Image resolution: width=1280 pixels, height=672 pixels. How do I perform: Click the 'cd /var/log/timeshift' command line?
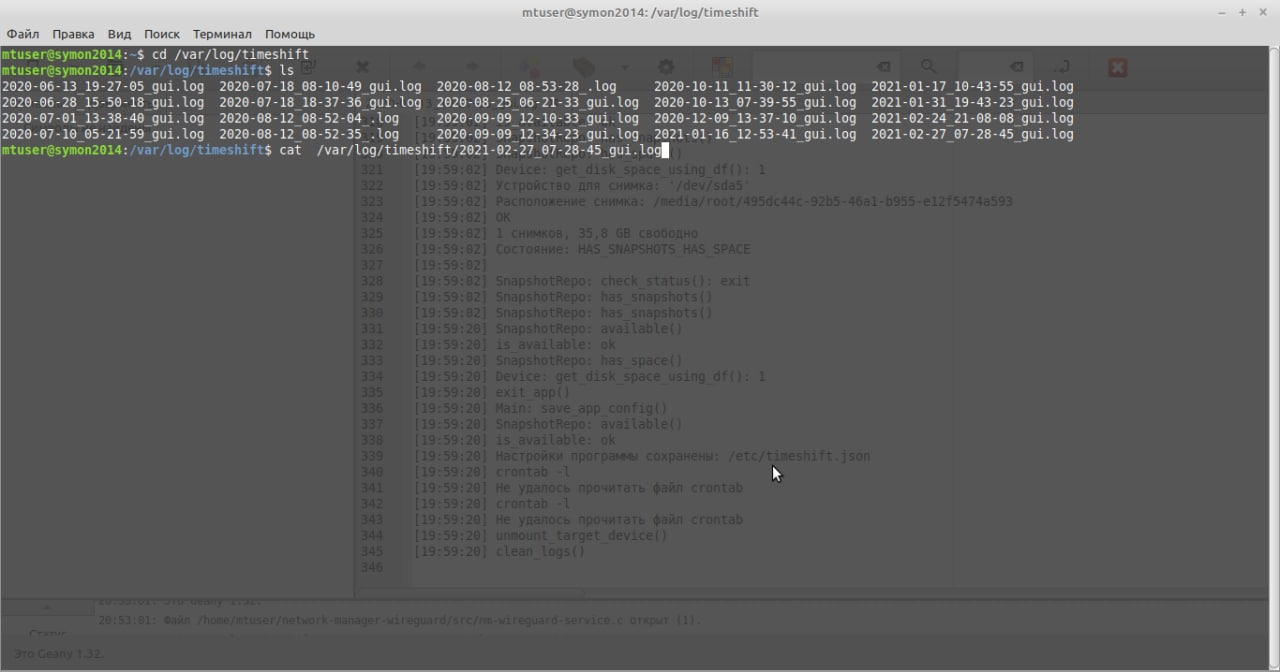coord(230,54)
